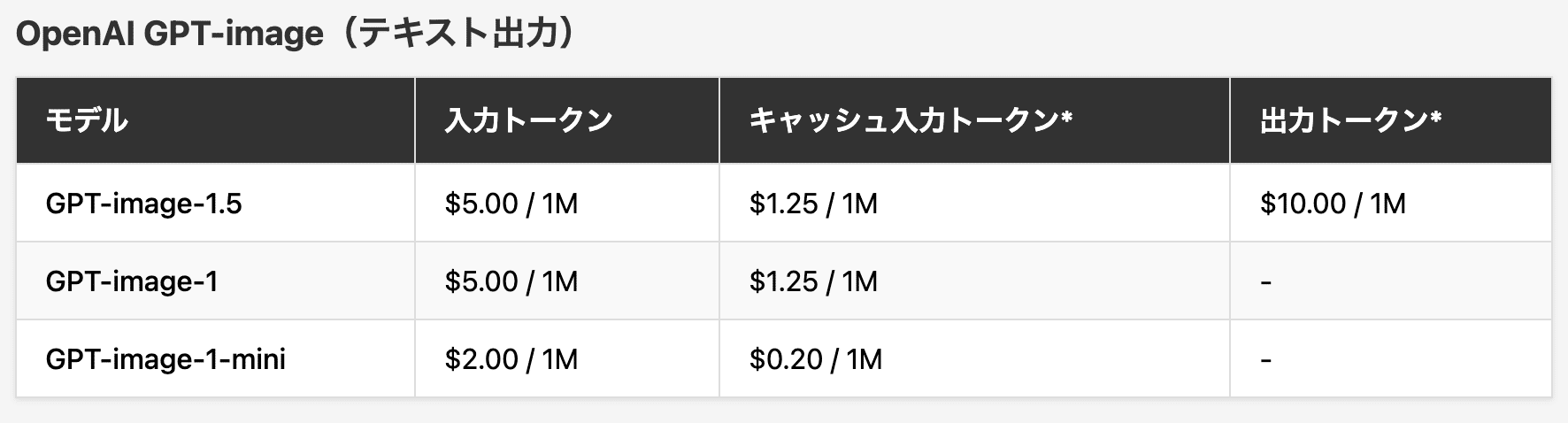Image resolution: width=1568 pixels, height=423 pixels.
Task: Click テキスト出力 text in the heading
Action: pos(459,35)
